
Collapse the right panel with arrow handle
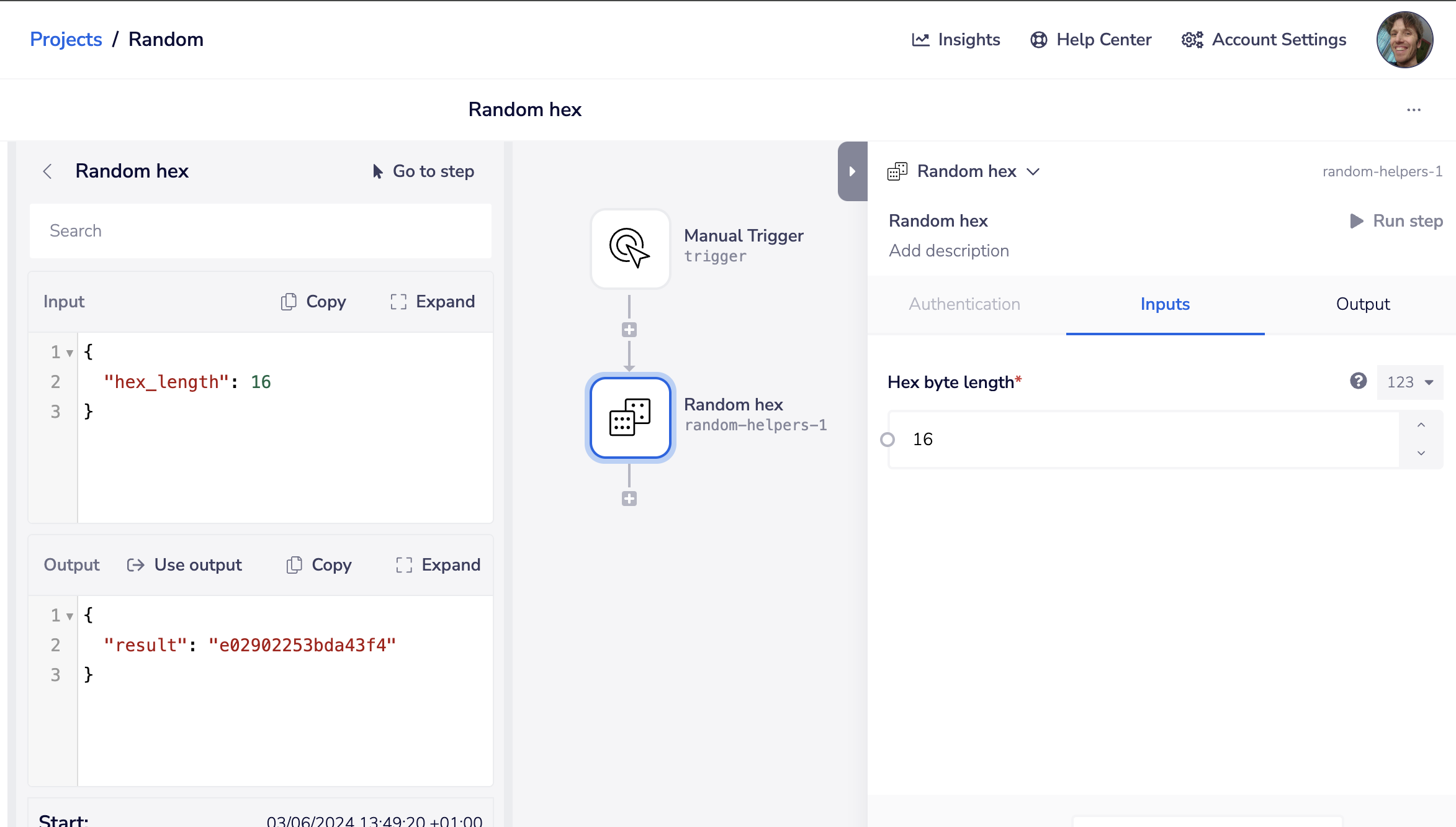(x=852, y=171)
